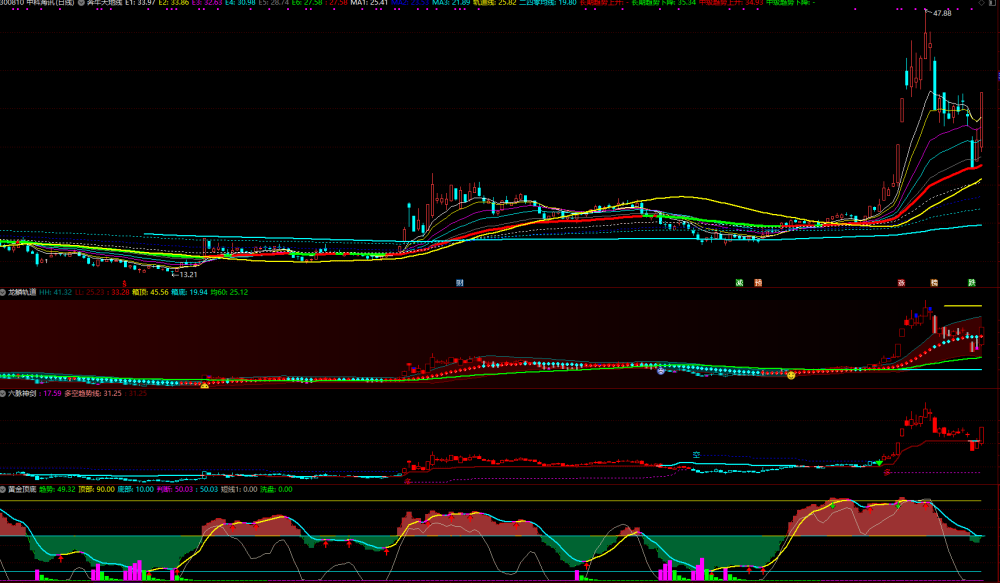Click the blue face signal in 龙麟轨道 panel
This screenshot has height=583, width=1000.
coord(661,370)
